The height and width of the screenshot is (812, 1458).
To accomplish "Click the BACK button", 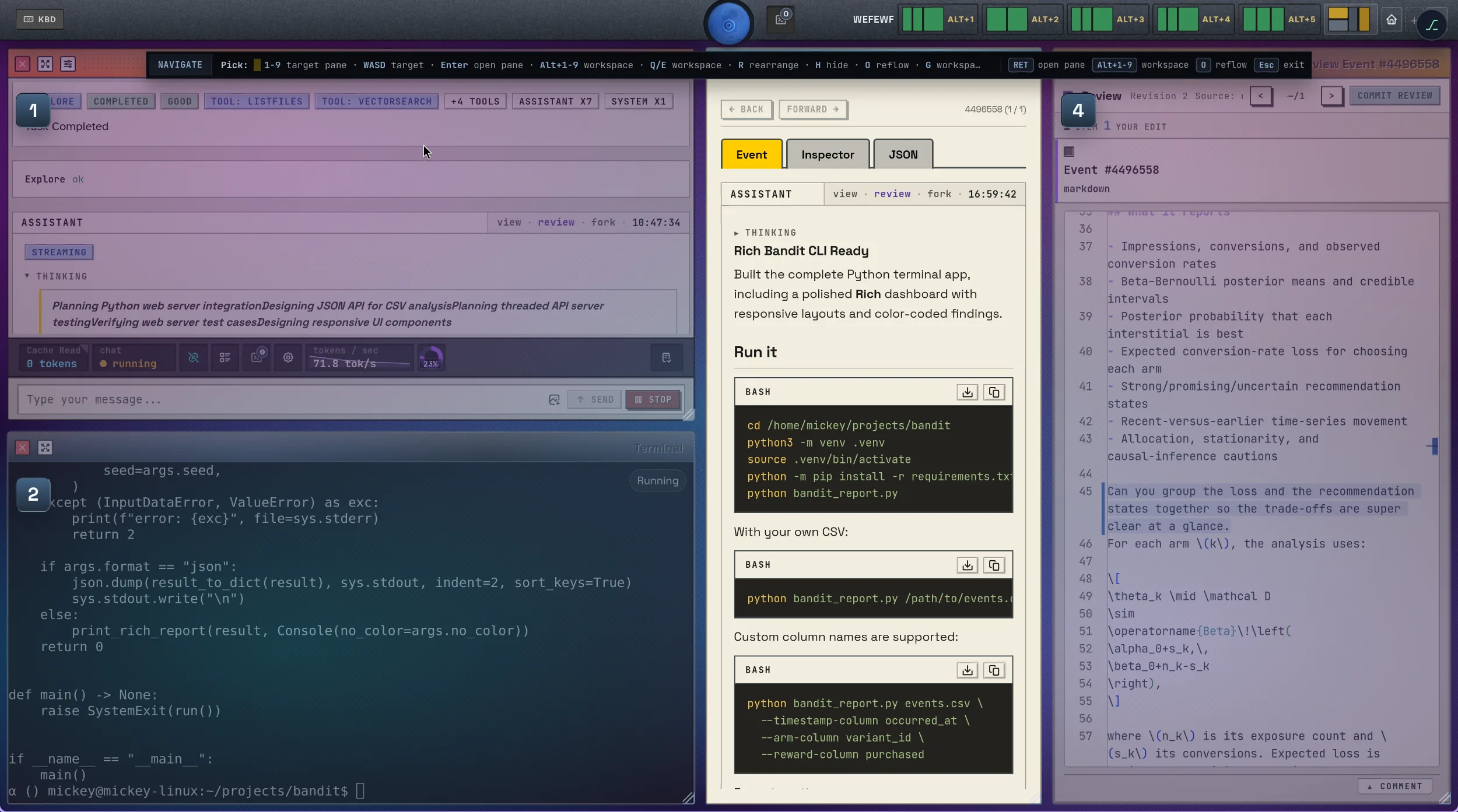I will [x=746, y=110].
